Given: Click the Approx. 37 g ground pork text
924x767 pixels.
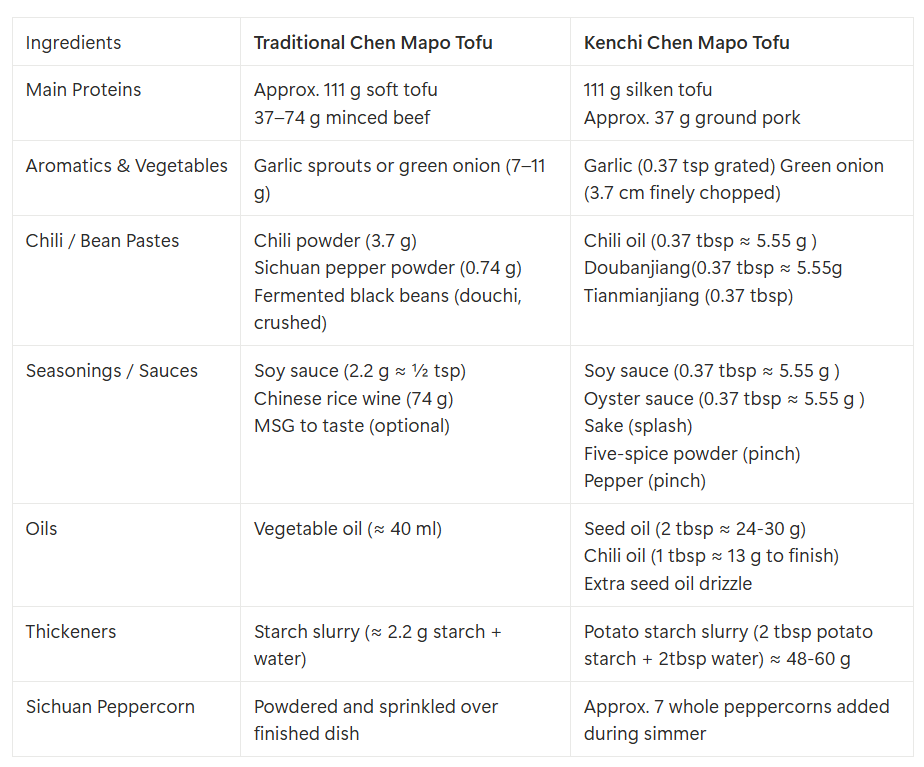Looking at the screenshot, I should click(x=692, y=118).
